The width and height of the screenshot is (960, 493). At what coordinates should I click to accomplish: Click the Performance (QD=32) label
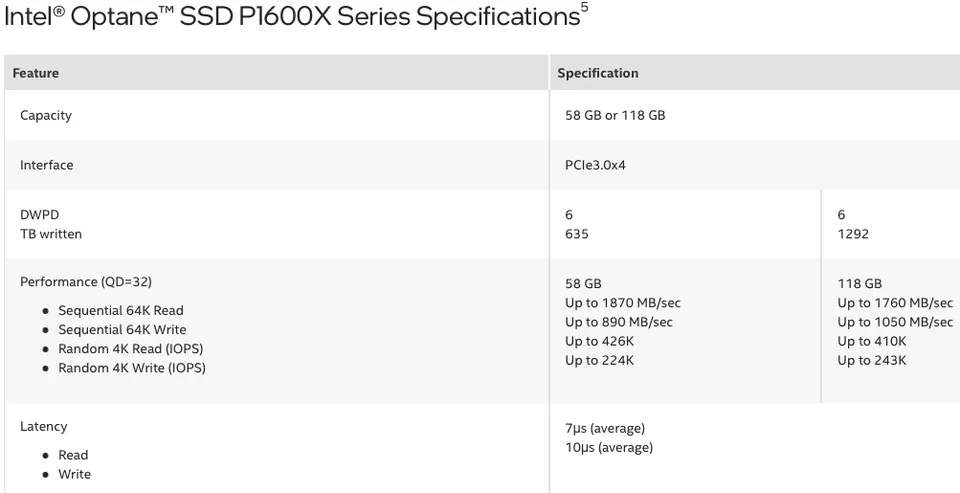coord(86,282)
